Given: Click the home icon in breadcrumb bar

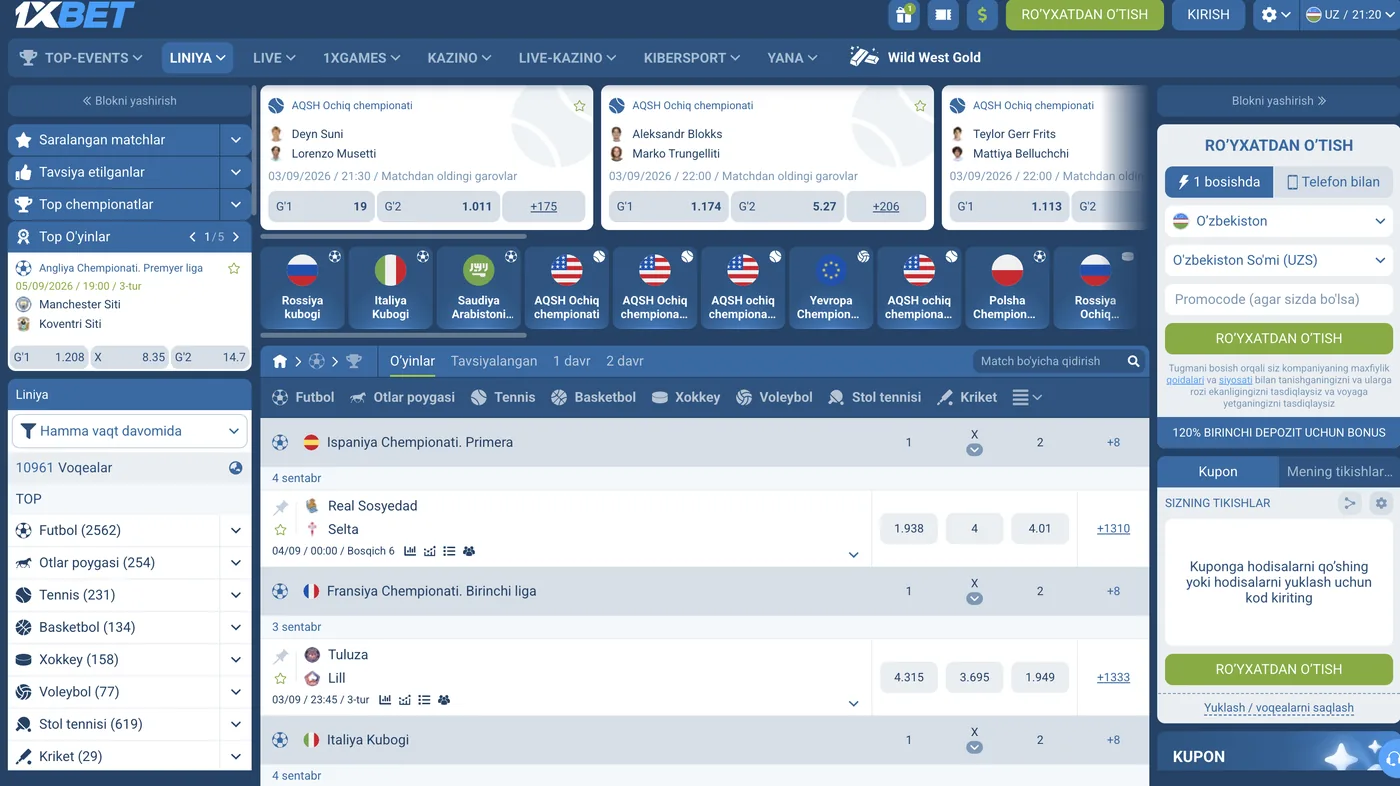Looking at the screenshot, I should [280, 361].
